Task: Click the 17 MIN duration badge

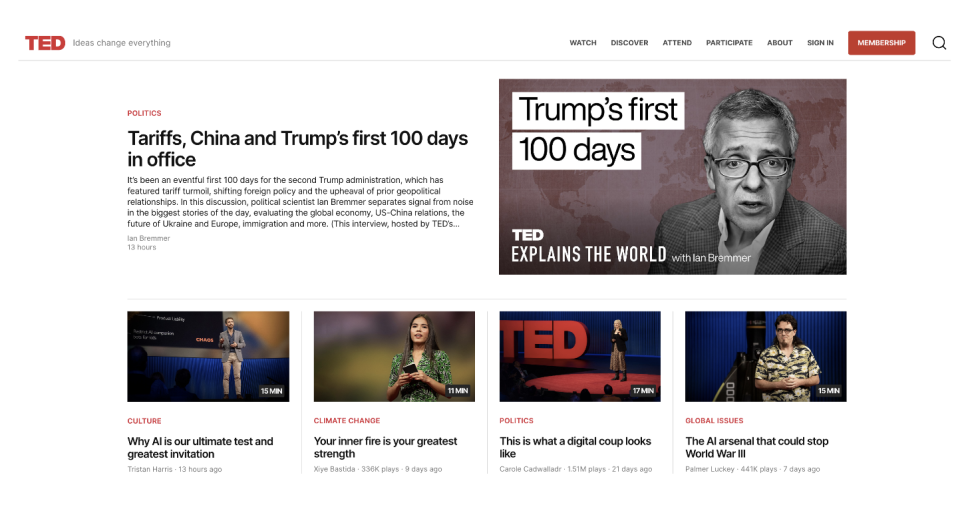Action: (643, 391)
